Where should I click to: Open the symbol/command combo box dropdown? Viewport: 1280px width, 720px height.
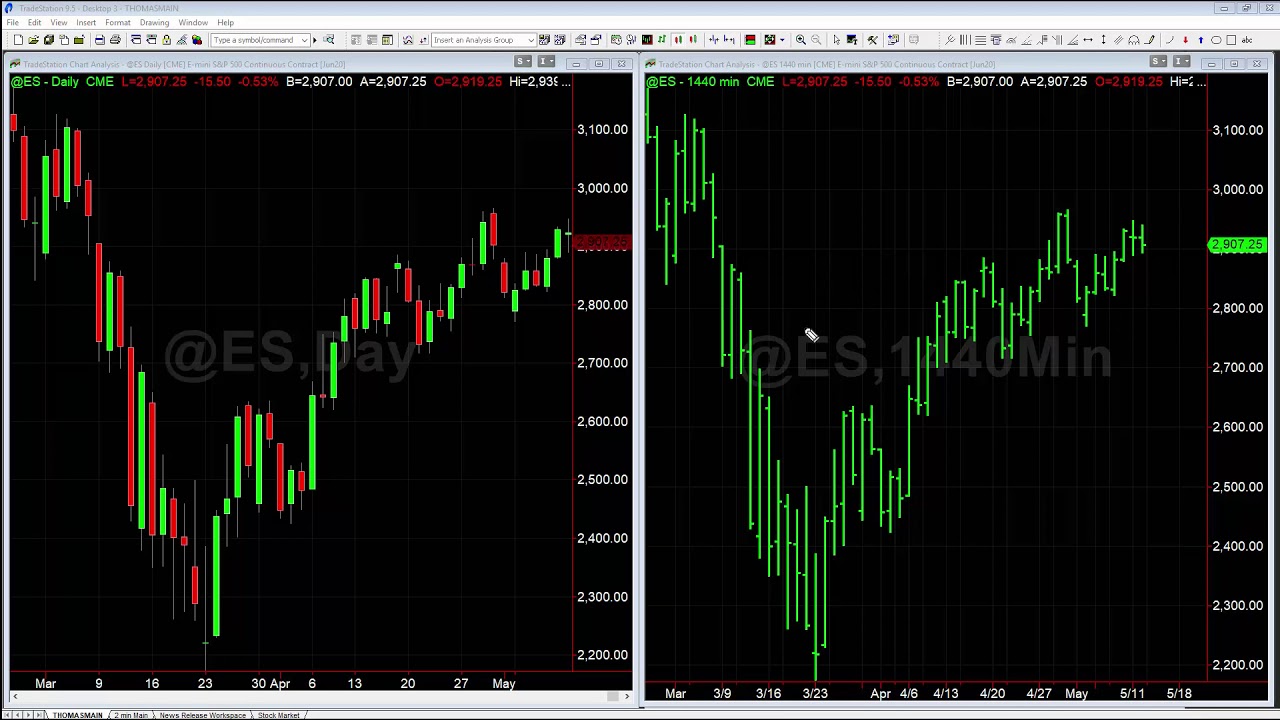[305, 40]
